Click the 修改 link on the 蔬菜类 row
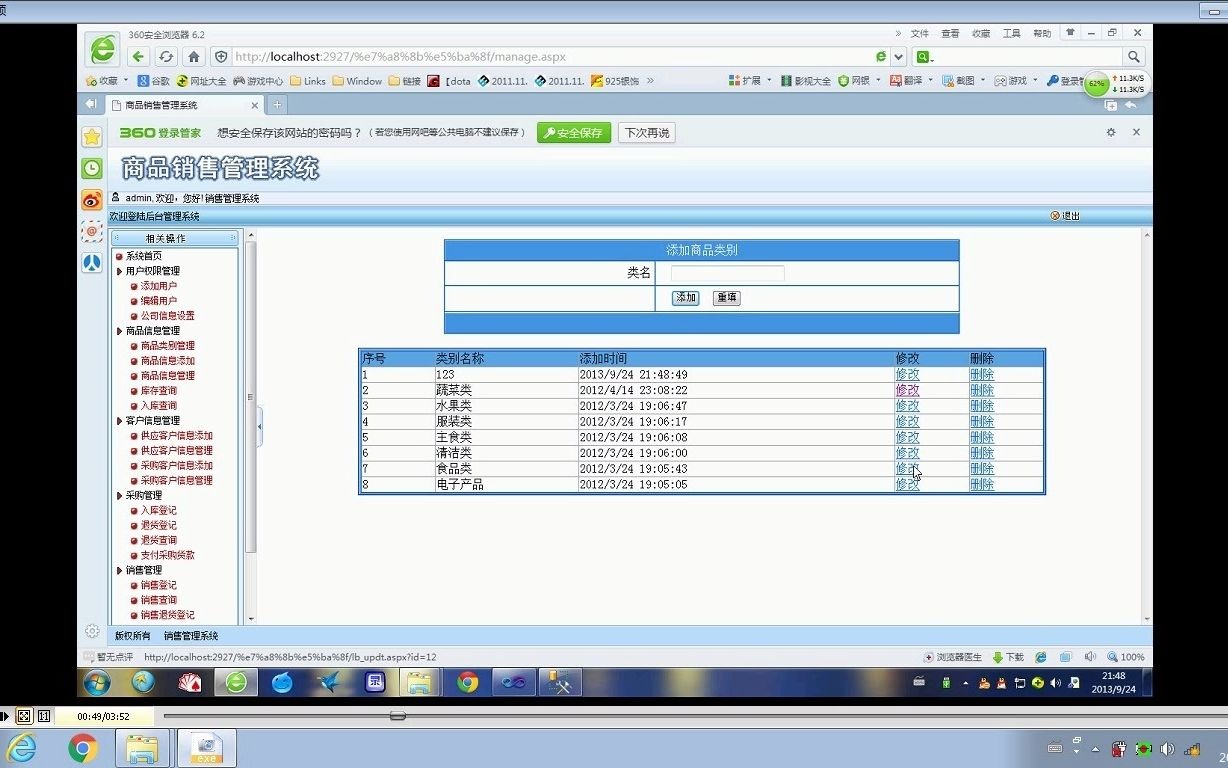The width and height of the screenshot is (1228, 768). click(906, 390)
